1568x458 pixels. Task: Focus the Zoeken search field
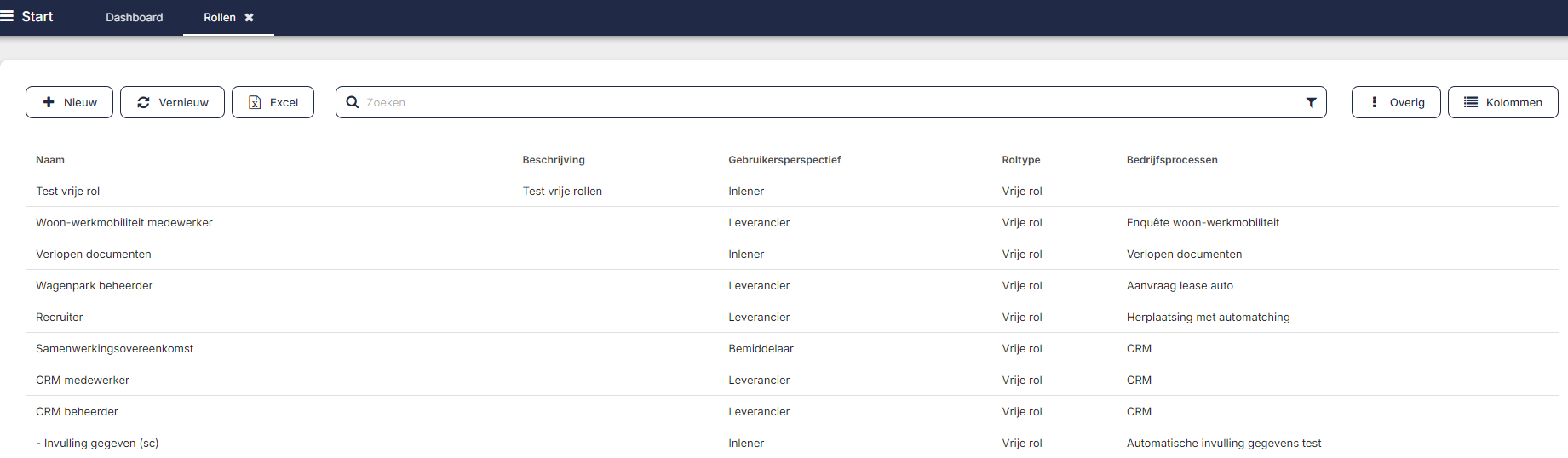click(826, 102)
